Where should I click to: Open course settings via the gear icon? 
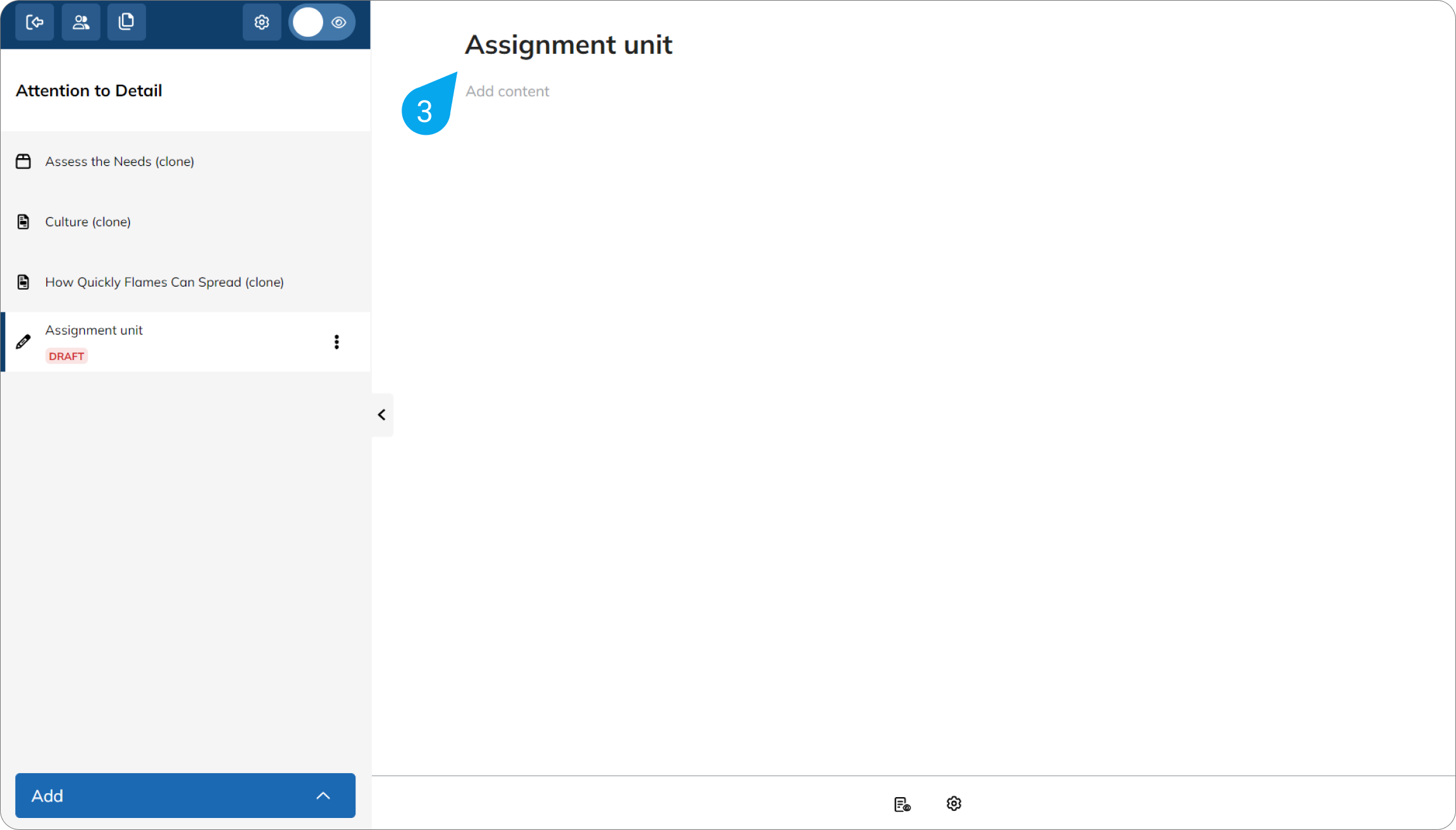click(x=261, y=22)
